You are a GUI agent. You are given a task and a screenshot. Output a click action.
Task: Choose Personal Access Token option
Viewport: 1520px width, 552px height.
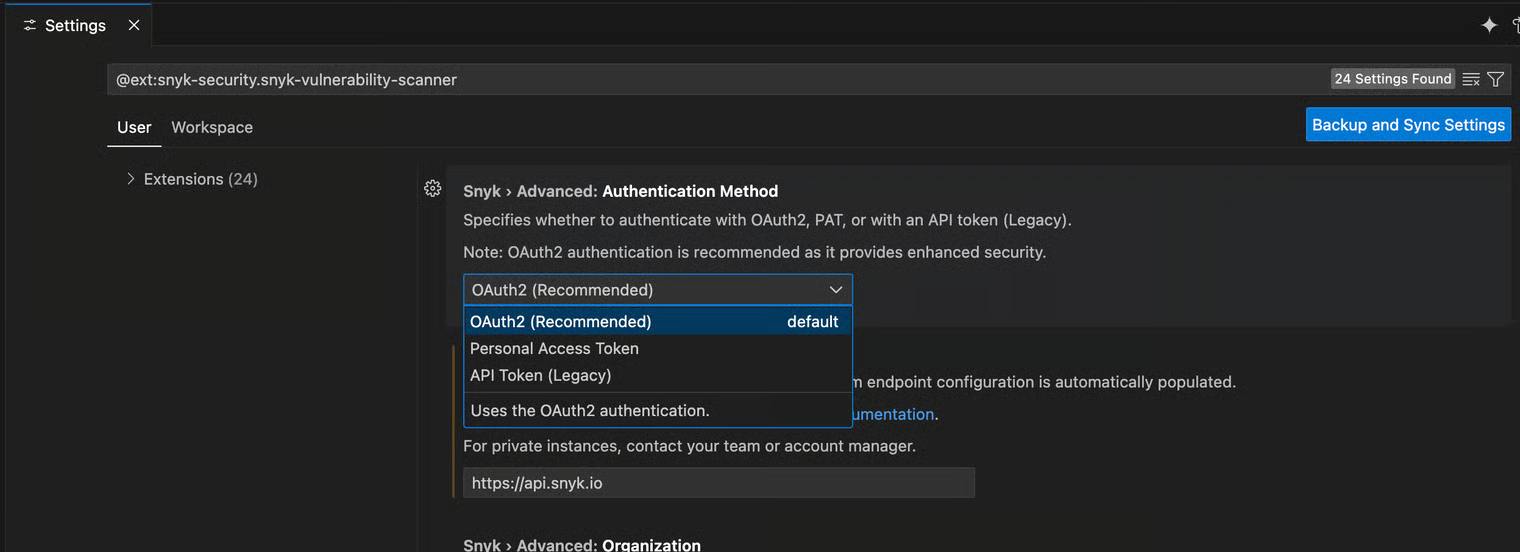click(x=658, y=348)
